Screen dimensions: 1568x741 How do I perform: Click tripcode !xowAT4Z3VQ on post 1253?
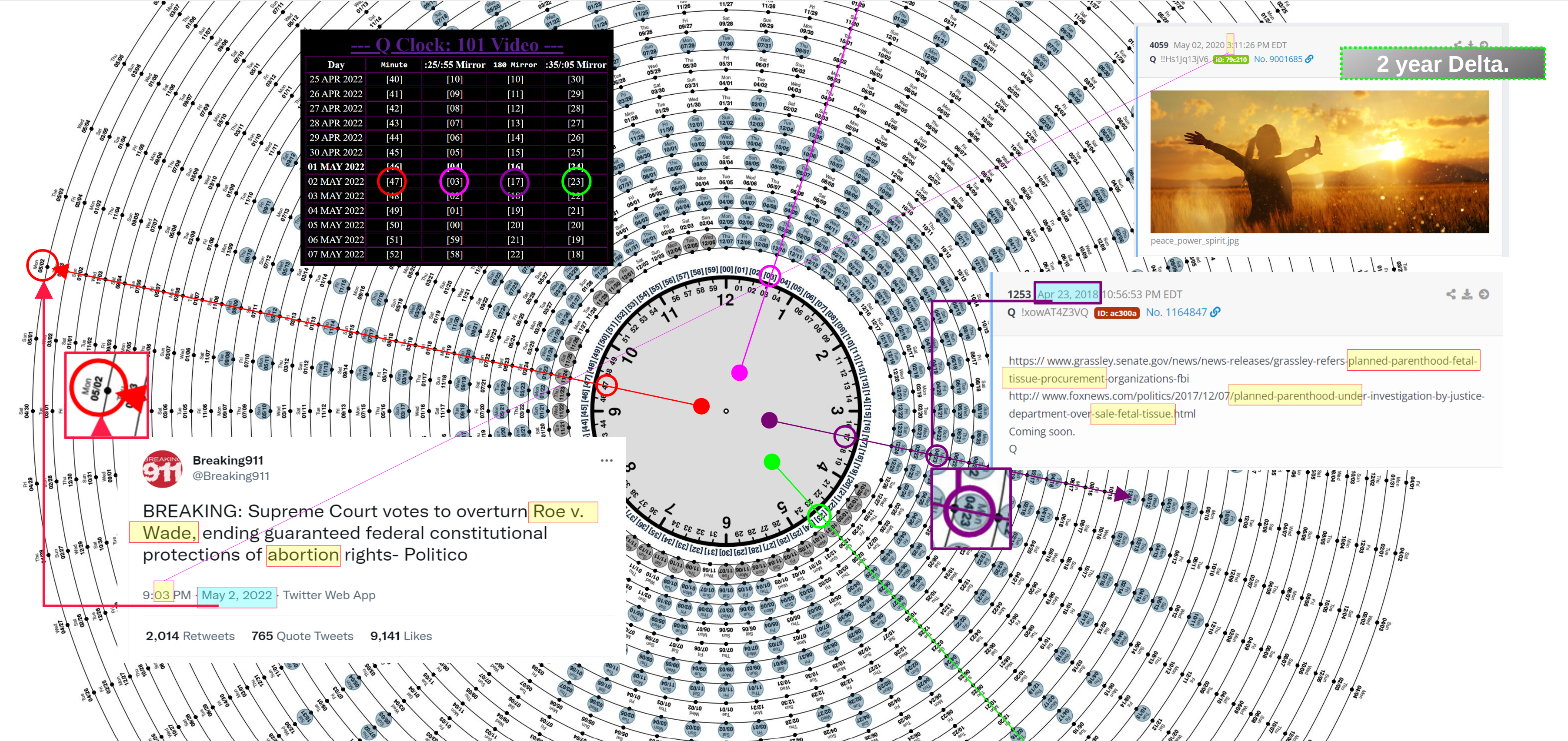pyautogui.click(x=1054, y=313)
